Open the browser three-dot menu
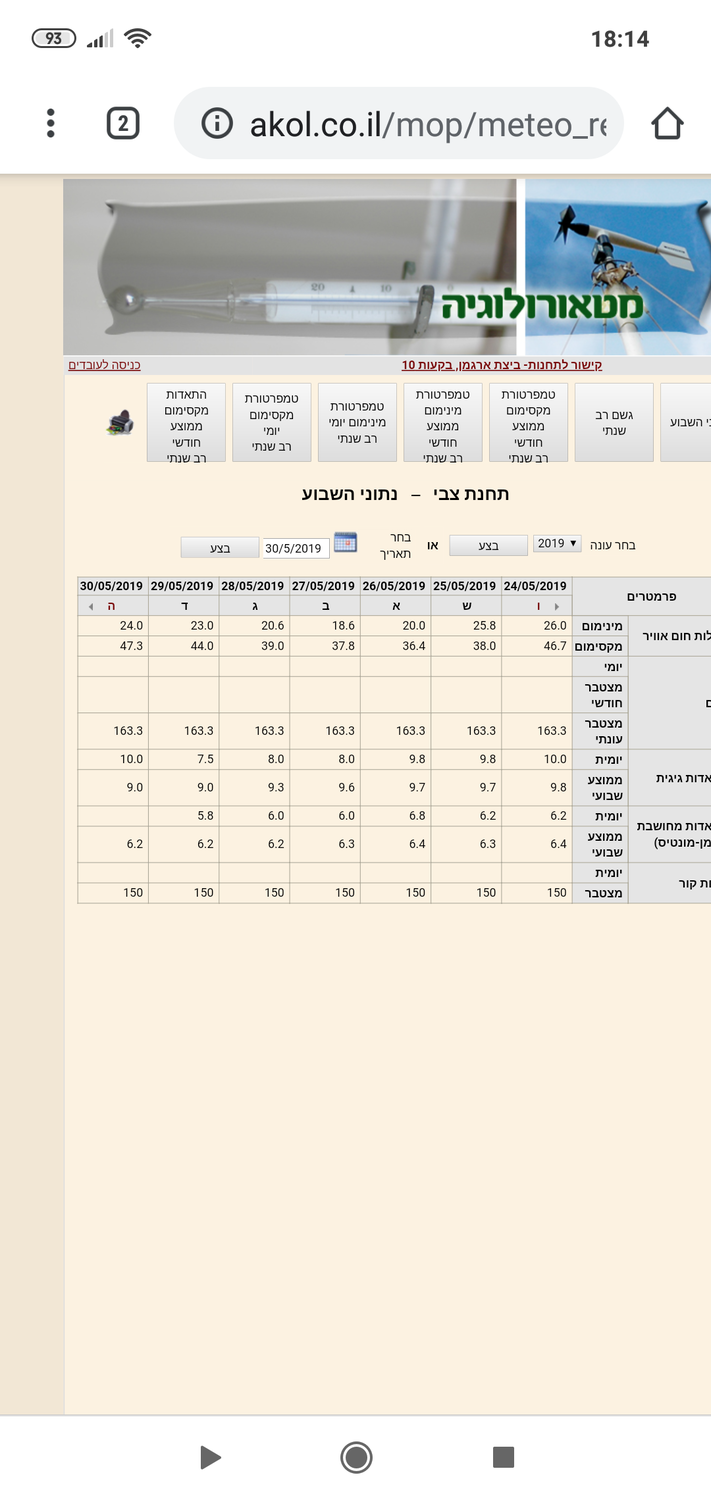Viewport: 711px width, 1500px height. tap(50, 124)
